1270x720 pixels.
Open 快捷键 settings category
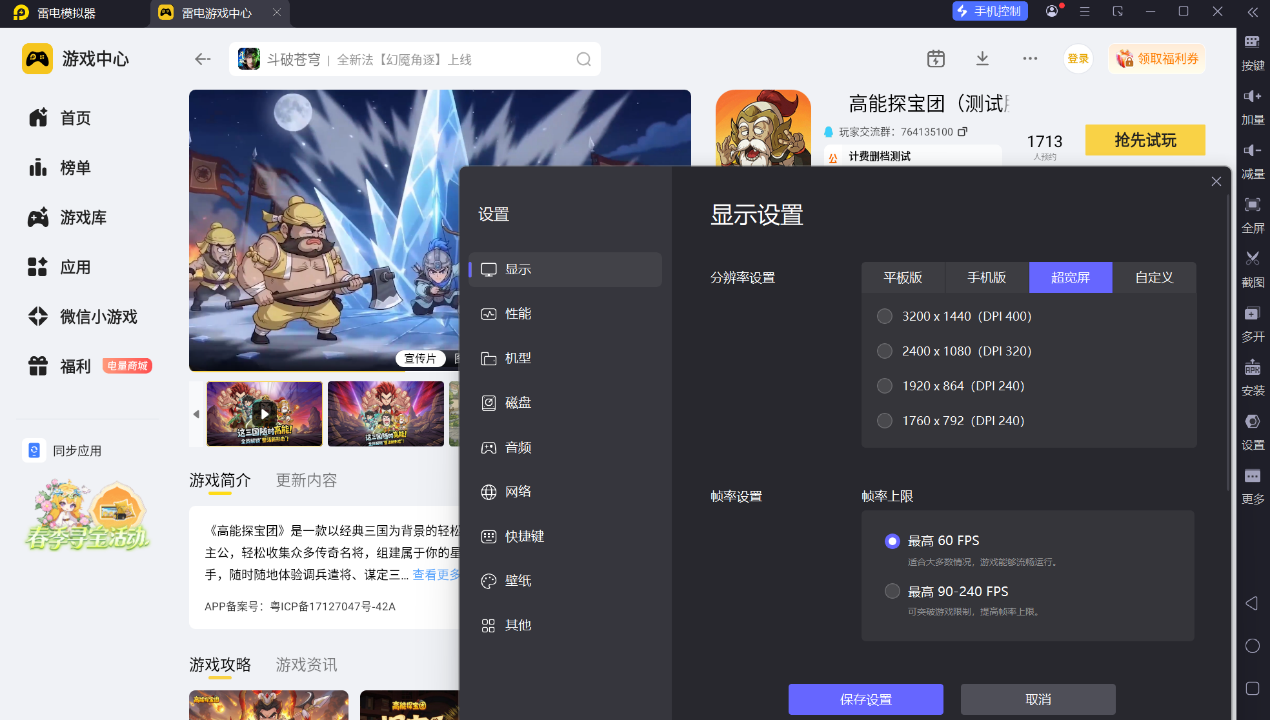(565, 536)
